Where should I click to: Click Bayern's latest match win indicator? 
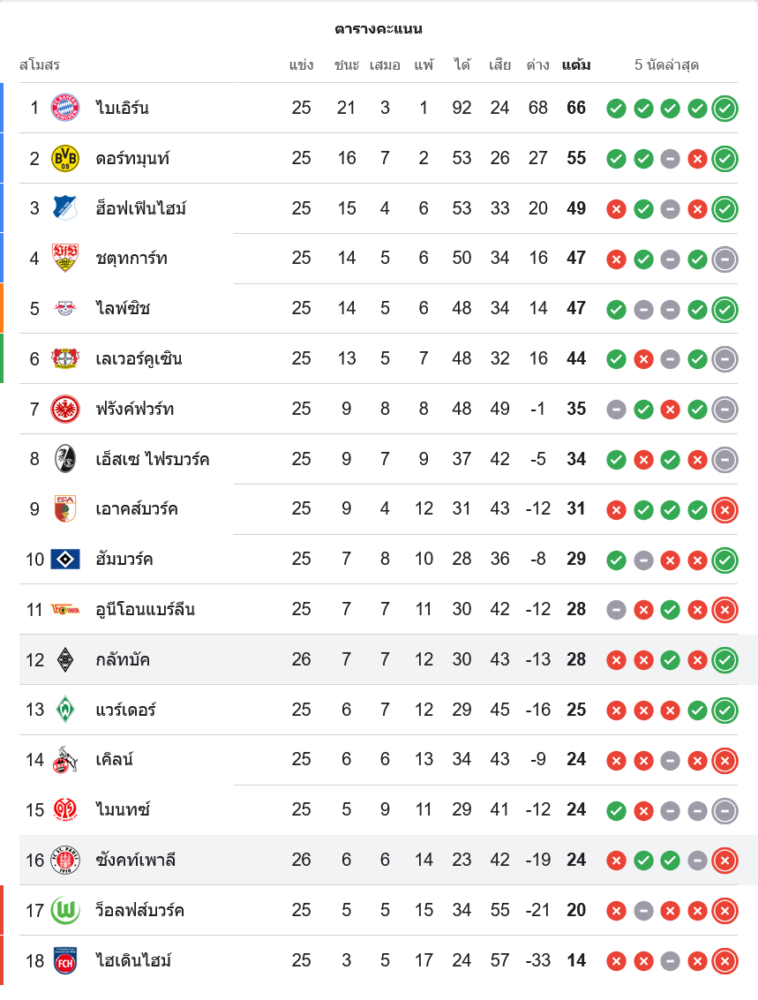pos(725,108)
